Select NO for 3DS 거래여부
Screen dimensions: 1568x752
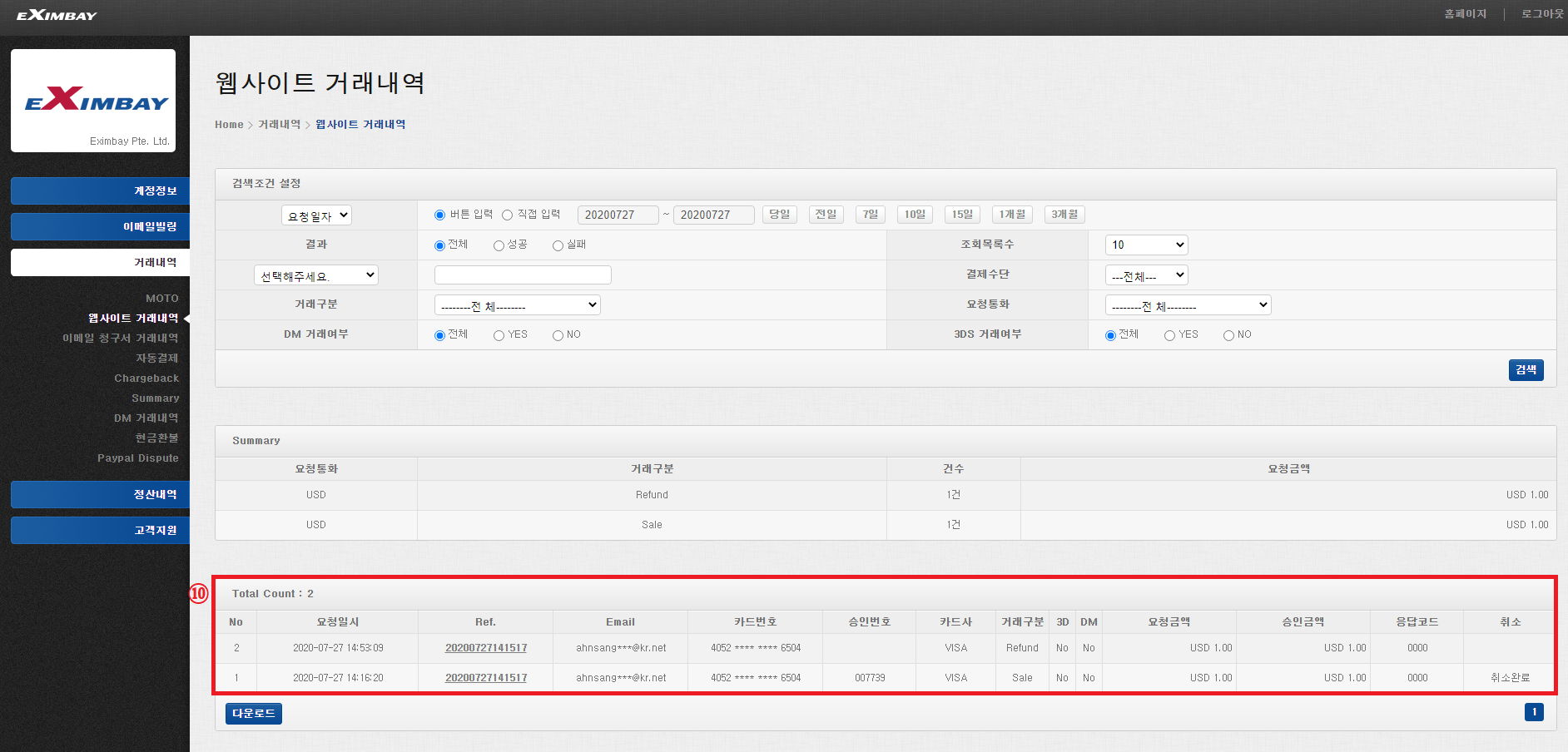[x=1228, y=335]
